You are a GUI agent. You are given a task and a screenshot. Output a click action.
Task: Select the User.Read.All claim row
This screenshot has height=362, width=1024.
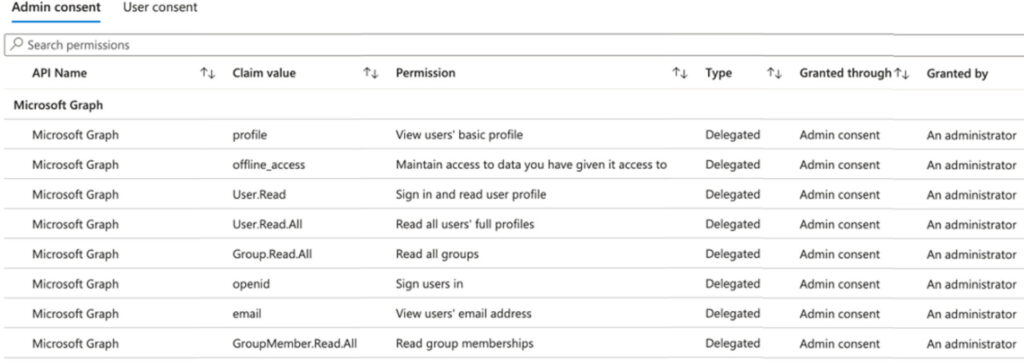[512, 224]
